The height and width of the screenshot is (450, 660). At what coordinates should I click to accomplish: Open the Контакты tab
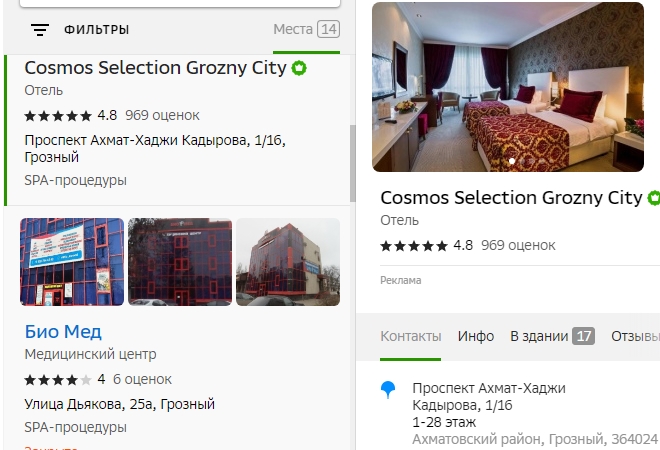coord(410,336)
